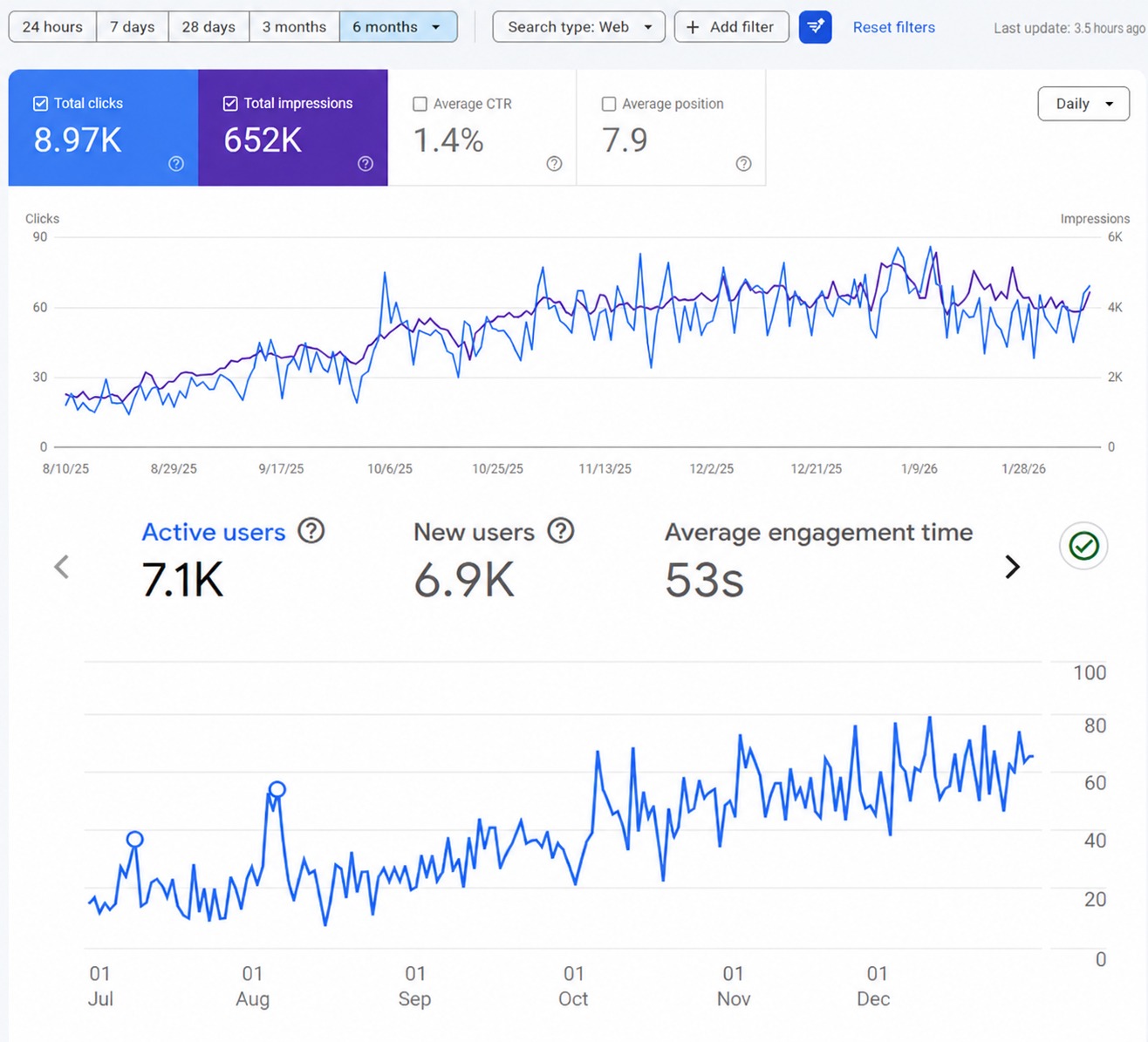Open the Daily granularity dropdown
The height and width of the screenshot is (1042, 1148).
(x=1083, y=104)
